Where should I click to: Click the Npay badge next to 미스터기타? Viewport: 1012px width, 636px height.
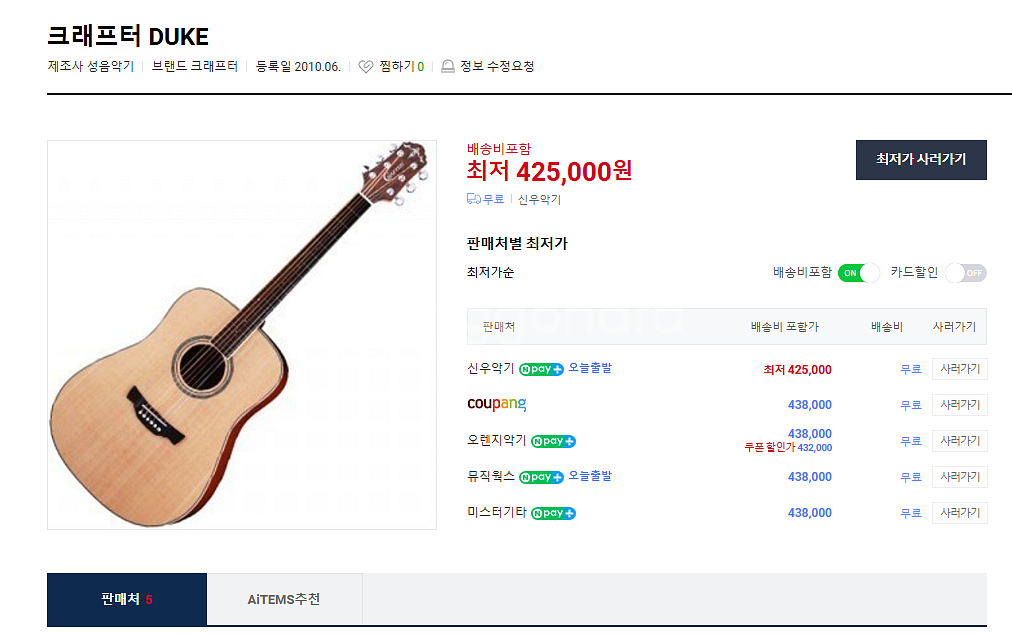553,513
